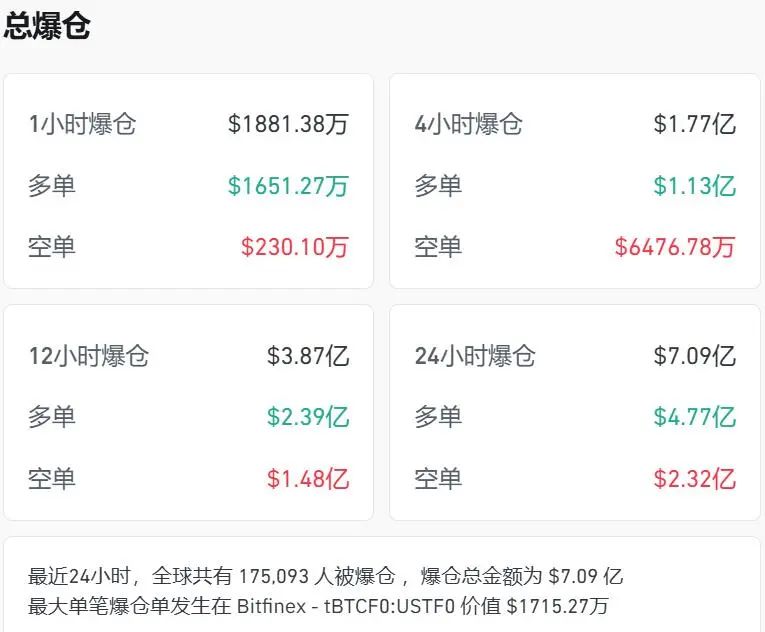Viewport: 765px width, 632px height.
Task: Click the $3.87亿 total value
Action: pos(308,356)
